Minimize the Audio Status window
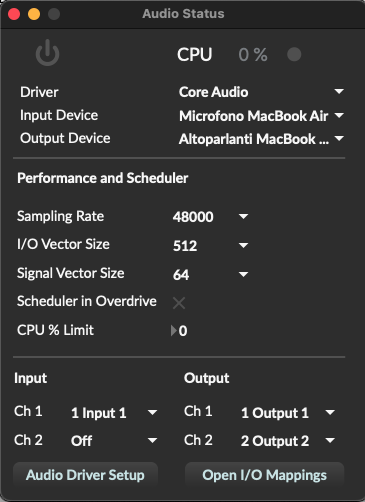The image size is (365, 502). pyautogui.click(x=34, y=14)
